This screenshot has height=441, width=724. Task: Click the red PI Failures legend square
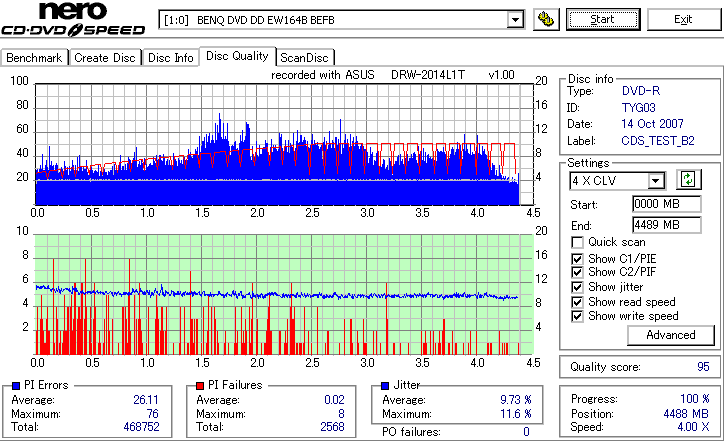(200, 386)
